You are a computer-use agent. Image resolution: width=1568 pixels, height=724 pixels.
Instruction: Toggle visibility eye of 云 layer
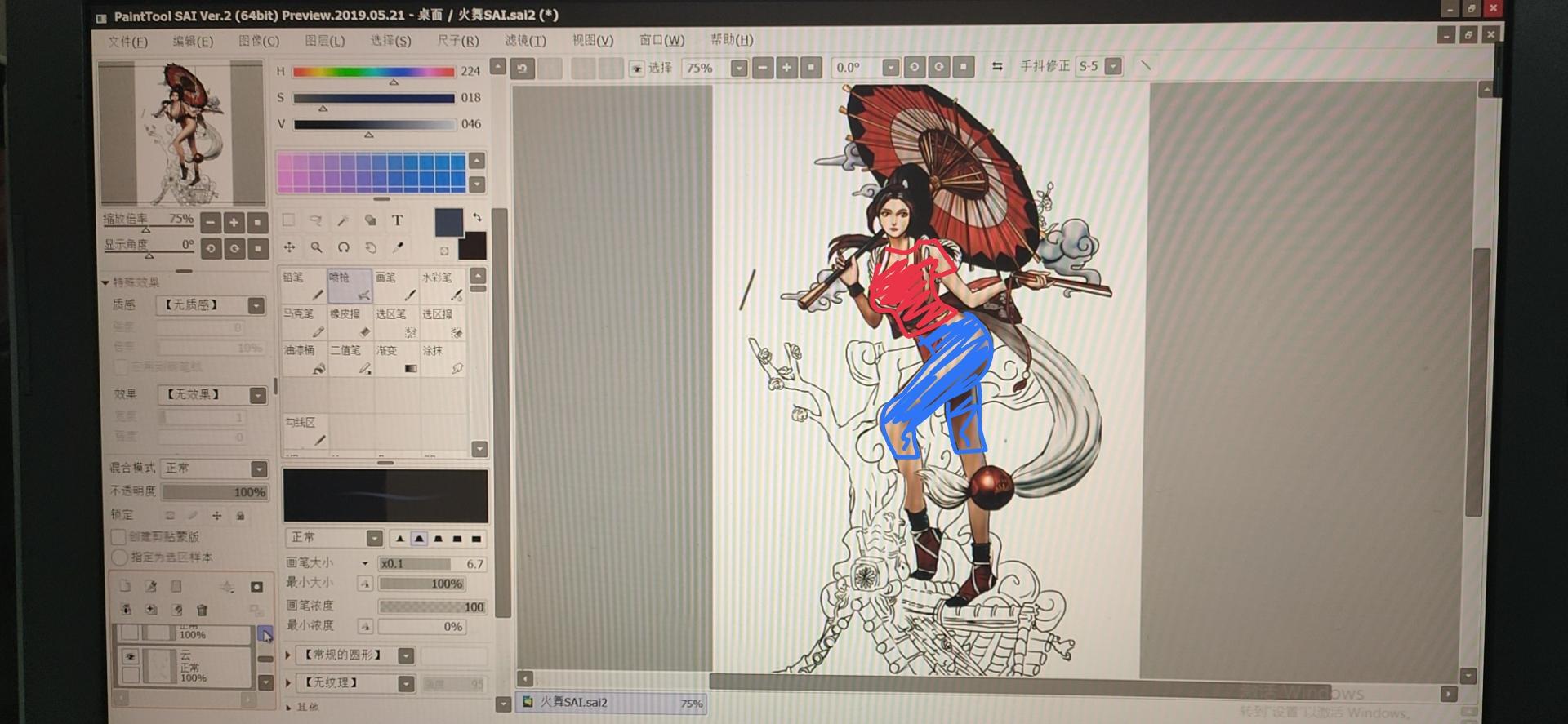pyautogui.click(x=130, y=656)
